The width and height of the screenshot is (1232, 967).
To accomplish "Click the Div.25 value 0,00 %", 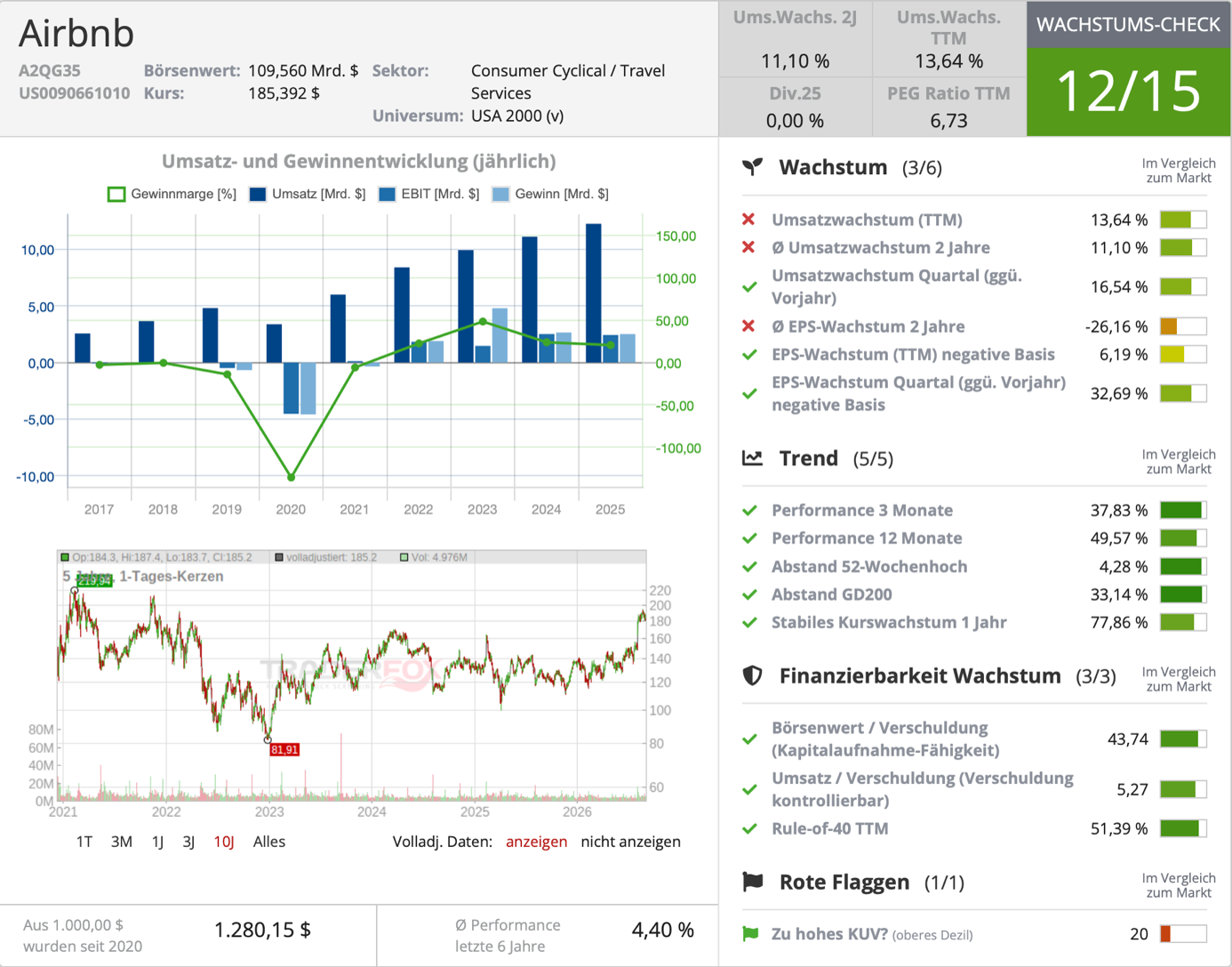I will click(x=795, y=121).
